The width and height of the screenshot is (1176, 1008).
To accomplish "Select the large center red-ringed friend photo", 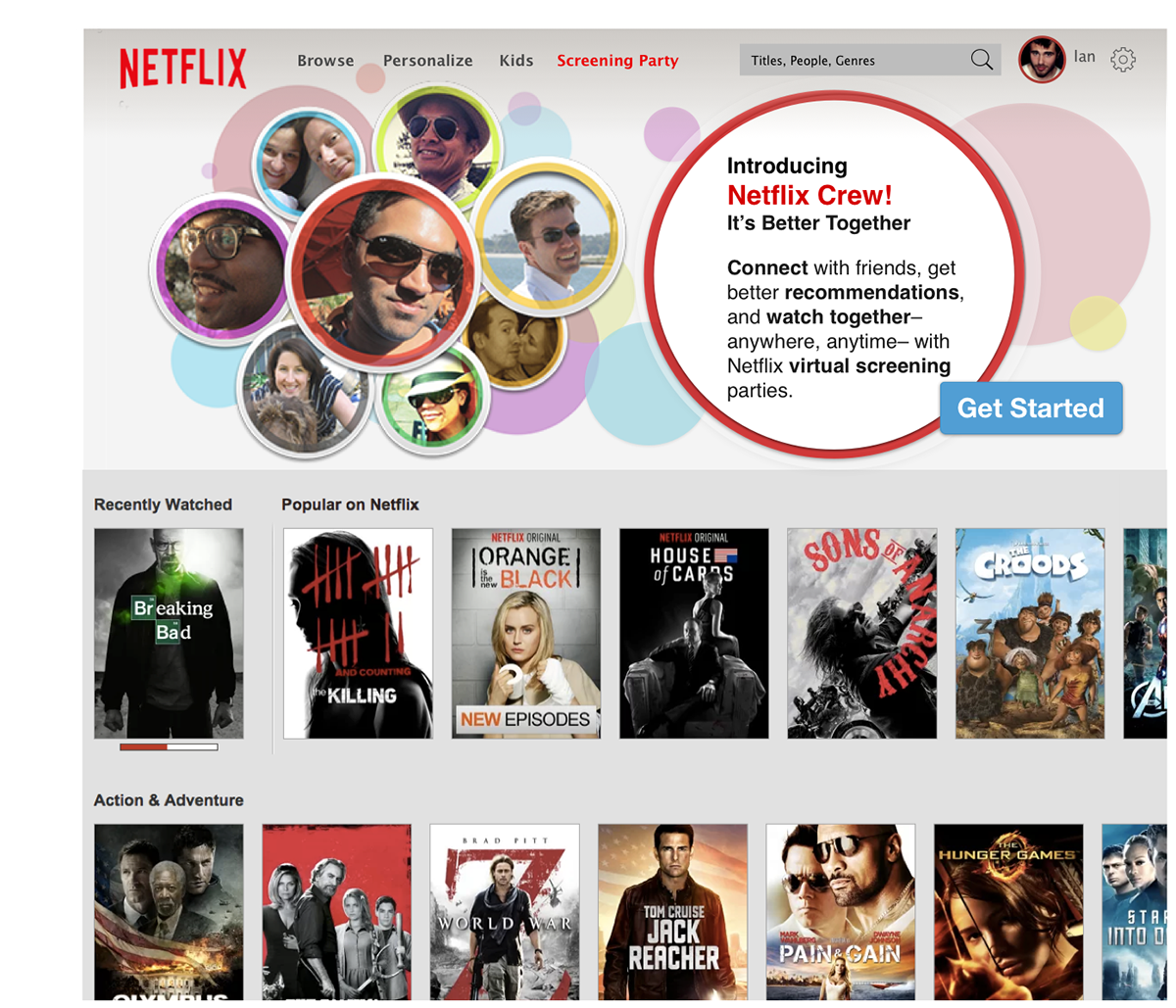I will pyautogui.click(x=384, y=270).
